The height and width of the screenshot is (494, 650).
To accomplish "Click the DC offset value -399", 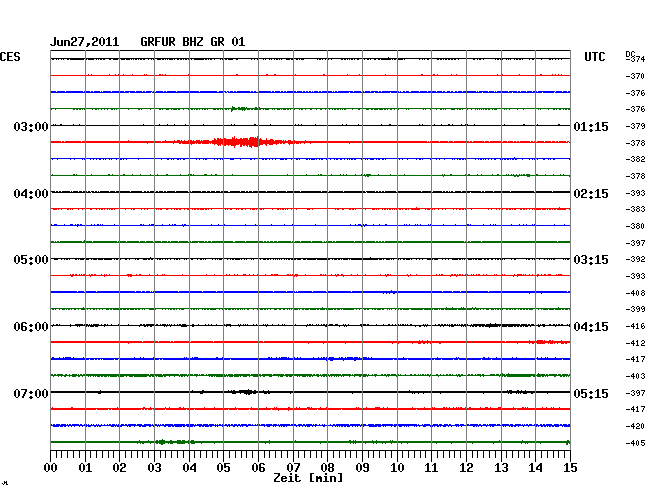I will point(635,309).
